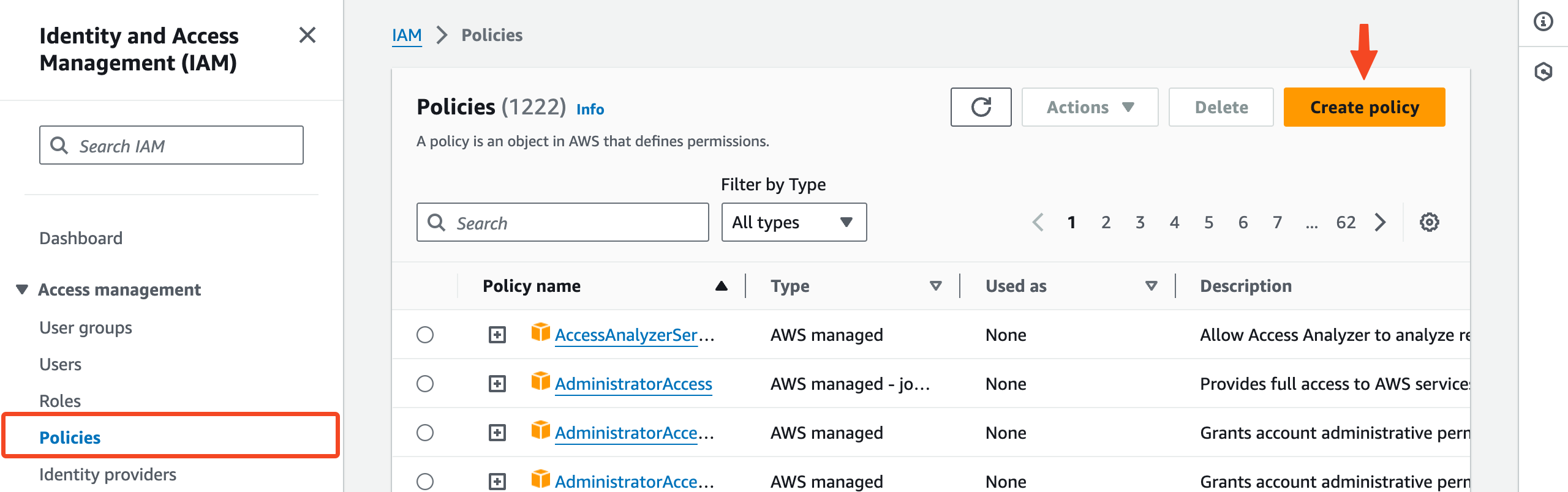Screen dimensions: 1568x492
Task: Expand AdministratorAccess policy row details
Action: tap(497, 384)
